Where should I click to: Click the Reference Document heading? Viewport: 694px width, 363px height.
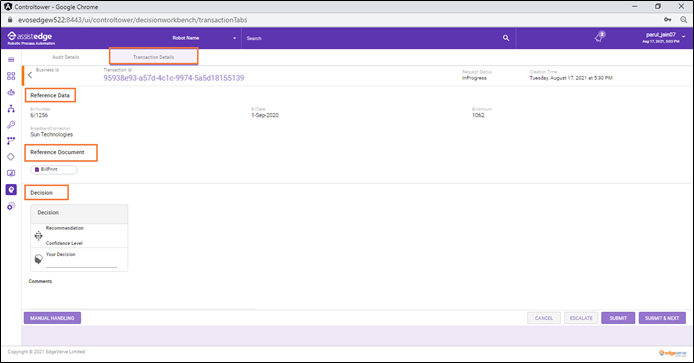57,152
